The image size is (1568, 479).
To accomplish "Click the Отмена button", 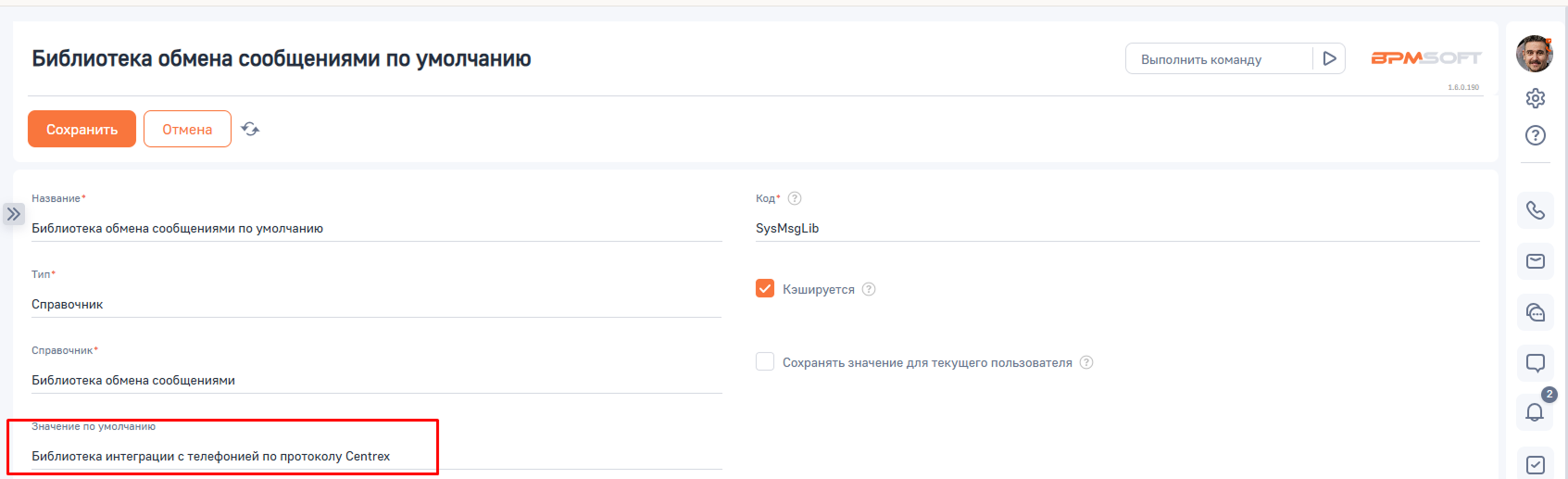I will (x=187, y=129).
